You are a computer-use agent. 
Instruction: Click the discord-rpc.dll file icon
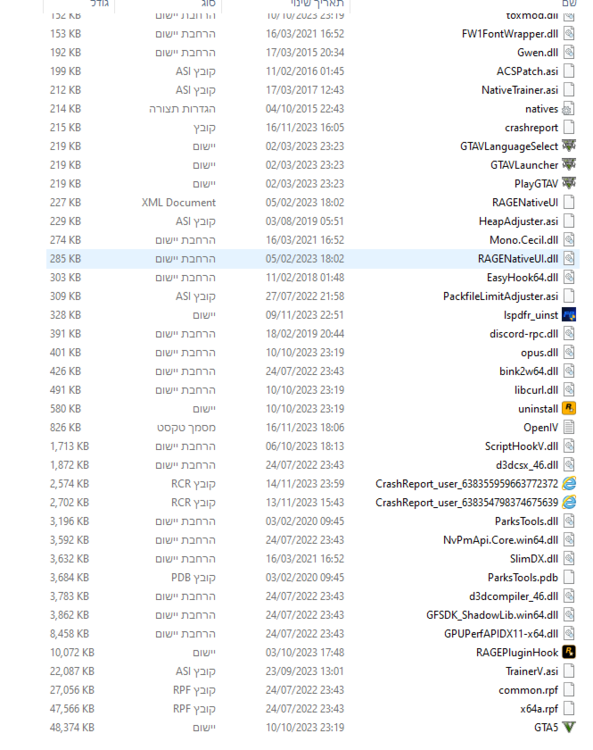pos(569,333)
